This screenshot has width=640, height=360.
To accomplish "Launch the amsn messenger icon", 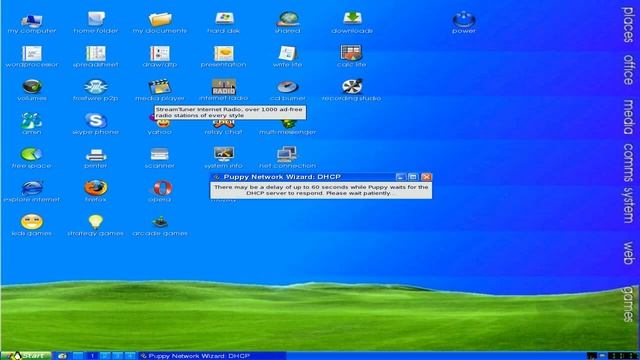I will point(31,121).
